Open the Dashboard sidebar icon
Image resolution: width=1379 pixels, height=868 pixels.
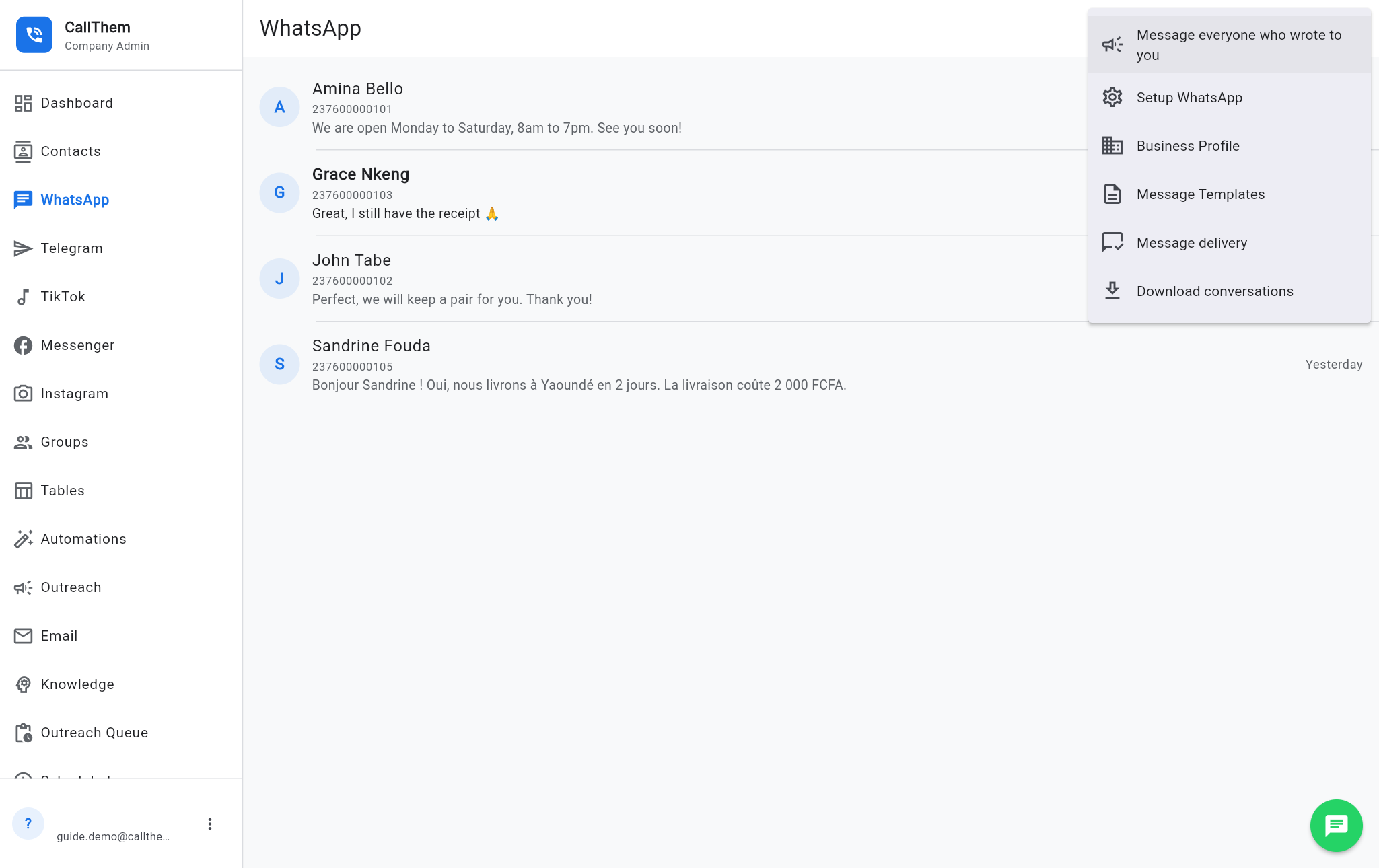(x=23, y=103)
